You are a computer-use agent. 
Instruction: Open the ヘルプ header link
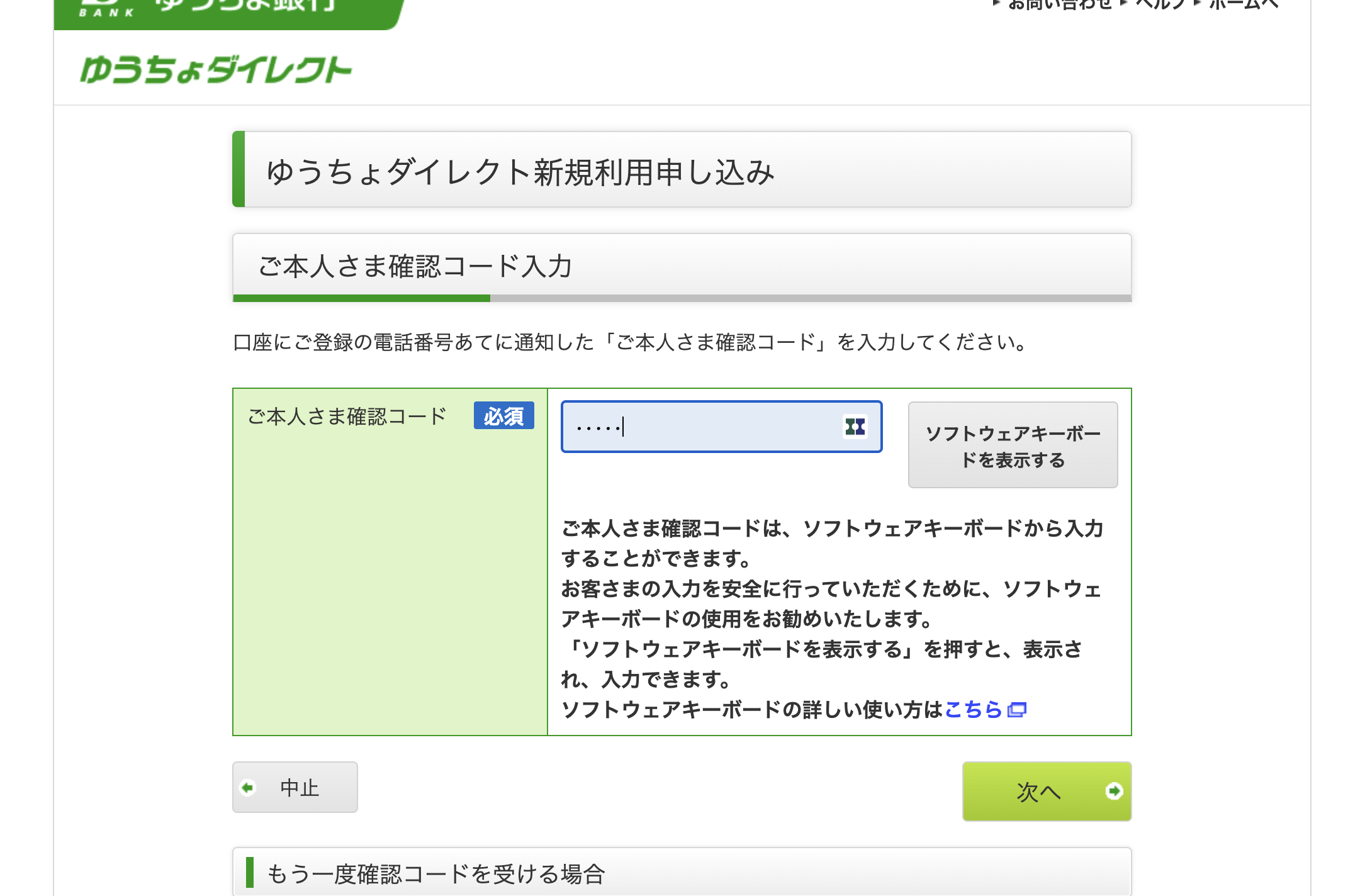click(x=1160, y=5)
